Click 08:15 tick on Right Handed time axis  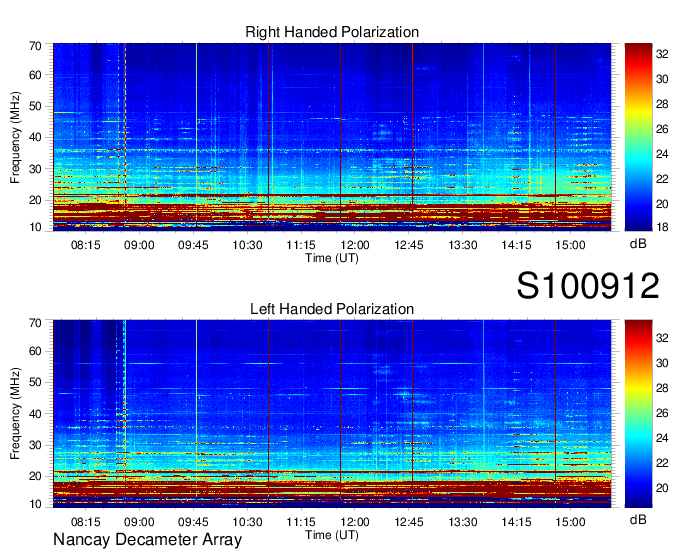point(85,245)
